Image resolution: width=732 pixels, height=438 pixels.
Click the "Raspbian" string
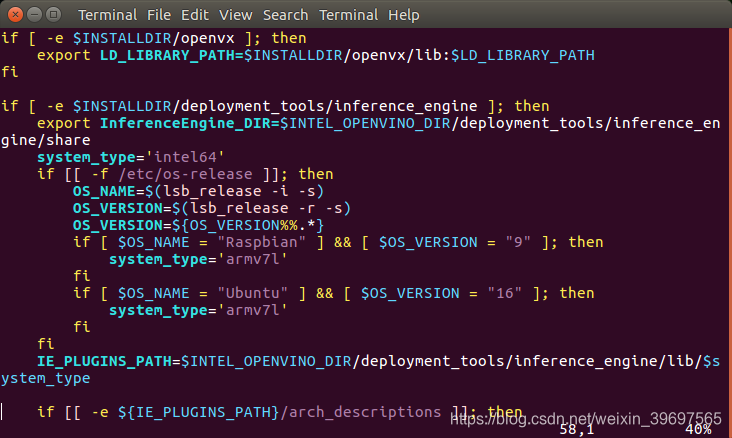(x=261, y=242)
